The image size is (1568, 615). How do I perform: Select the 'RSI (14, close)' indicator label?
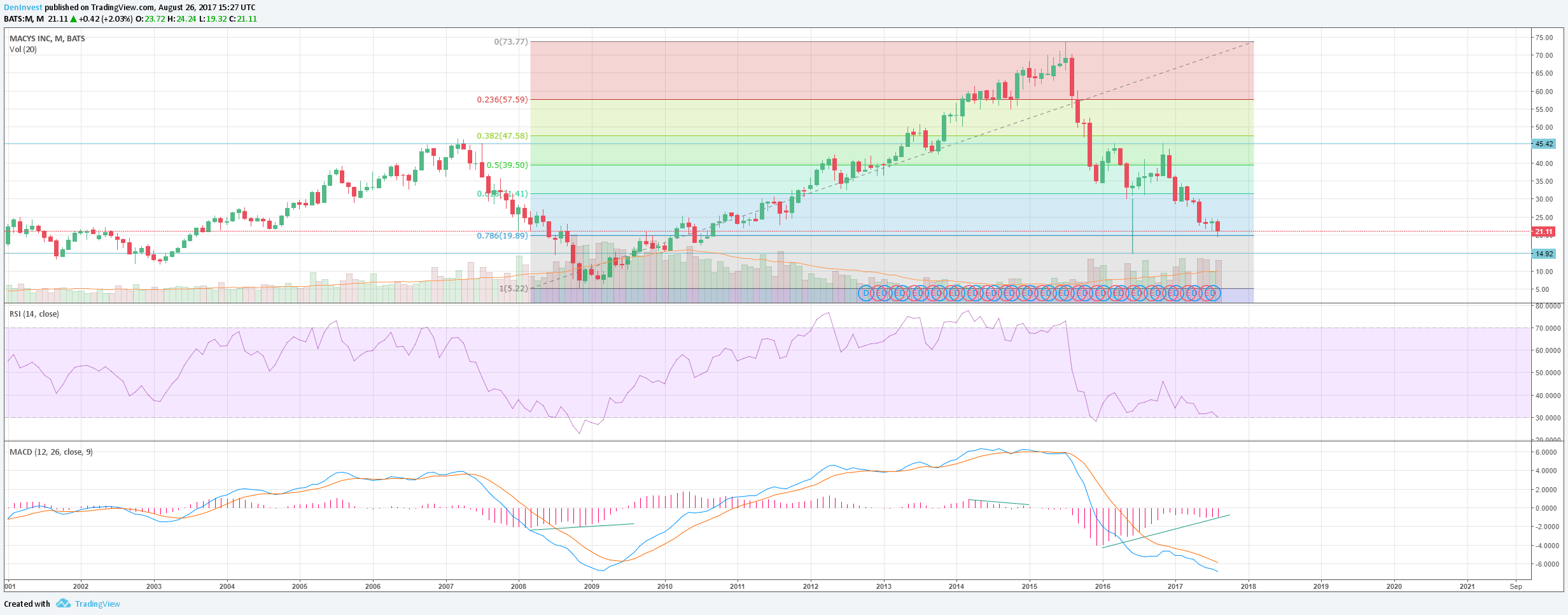(x=34, y=314)
